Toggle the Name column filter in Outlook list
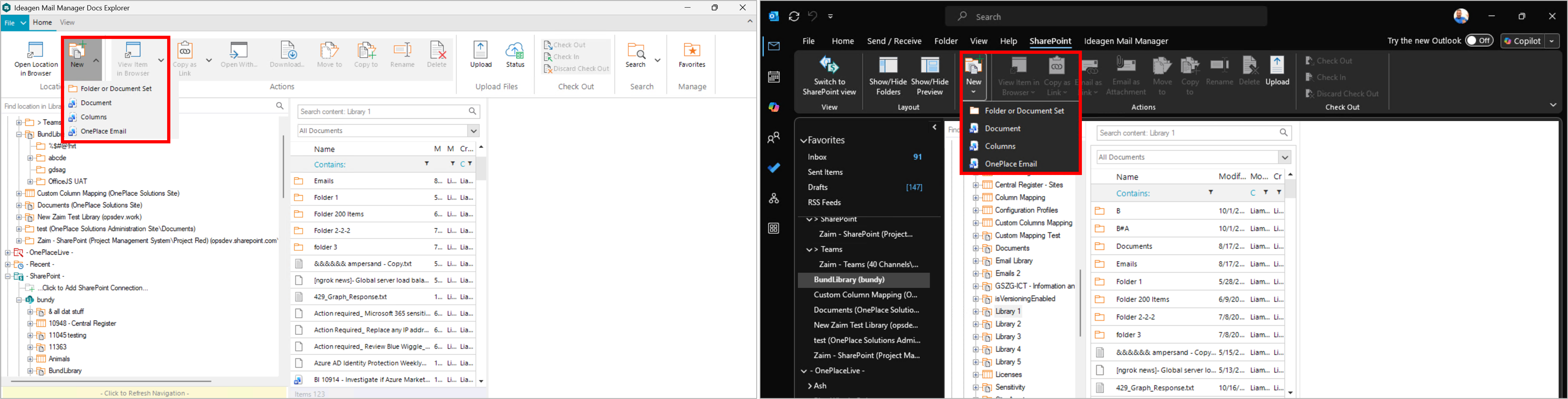 coord(1211,192)
